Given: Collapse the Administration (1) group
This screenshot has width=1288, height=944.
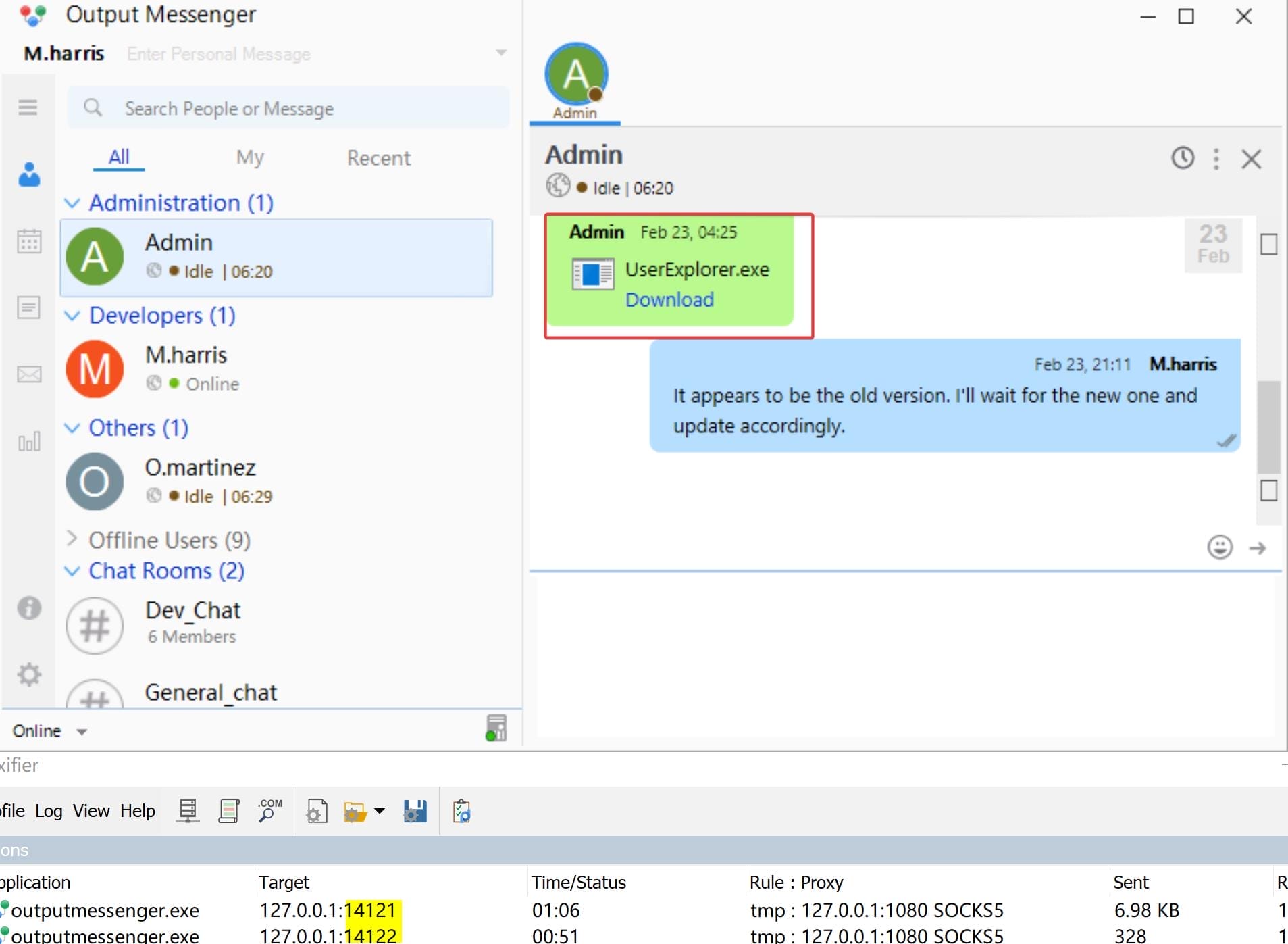Looking at the screenshot, I should (x=72, y=203).
